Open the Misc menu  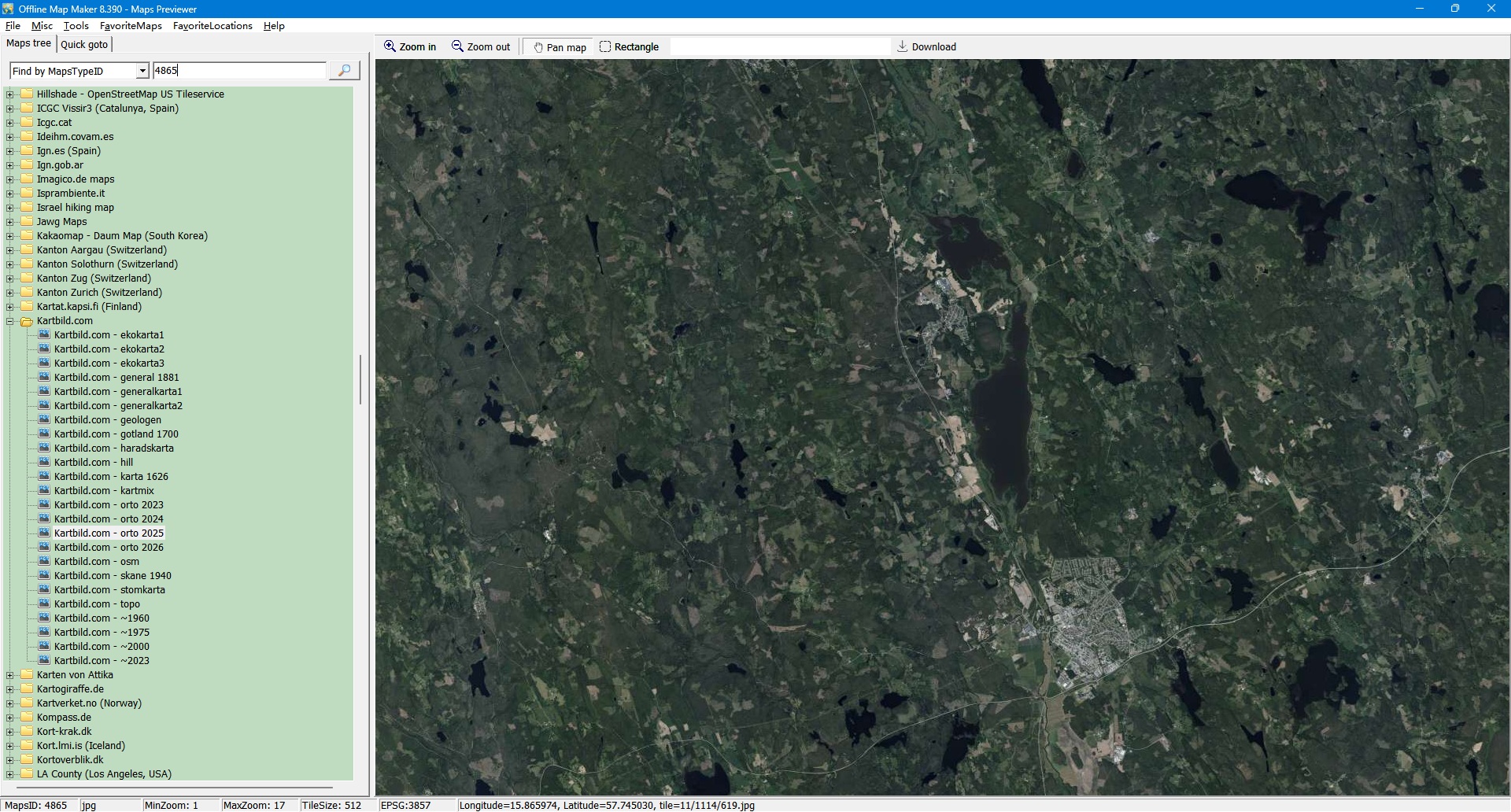pos(42,26)
